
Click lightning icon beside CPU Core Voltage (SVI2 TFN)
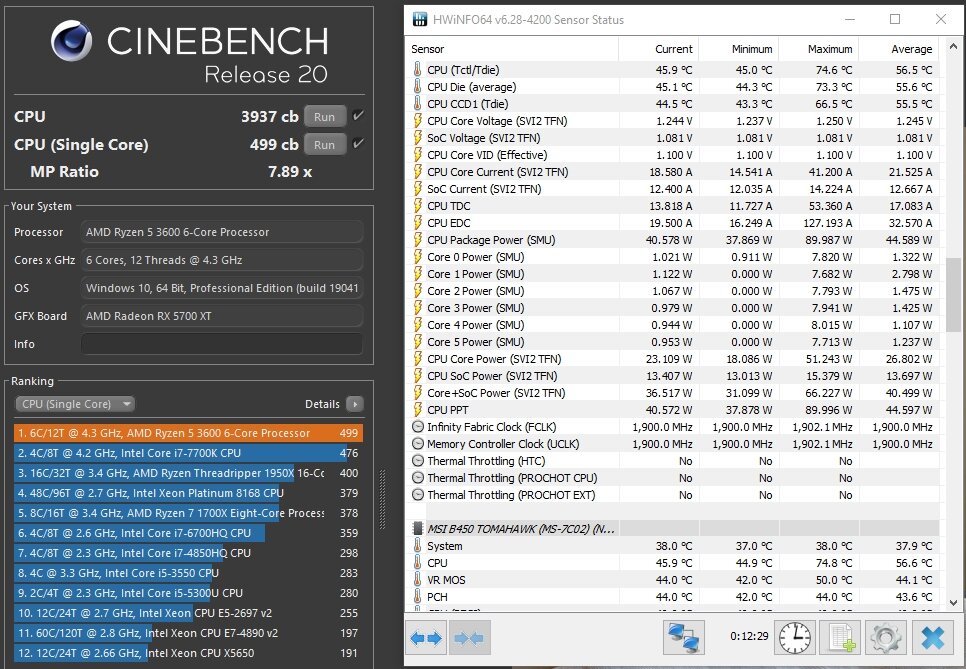point(417,121)
